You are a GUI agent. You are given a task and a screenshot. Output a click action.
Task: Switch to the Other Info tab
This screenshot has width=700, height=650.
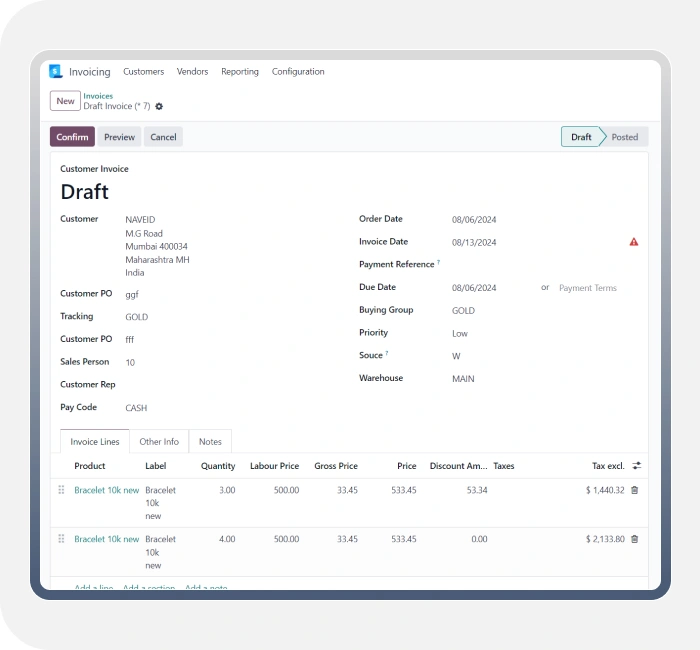pos(159,442)
